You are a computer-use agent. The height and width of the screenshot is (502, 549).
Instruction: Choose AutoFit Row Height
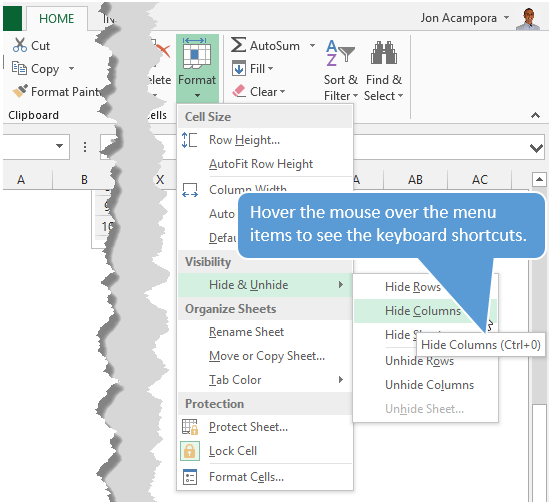[265, 164]
